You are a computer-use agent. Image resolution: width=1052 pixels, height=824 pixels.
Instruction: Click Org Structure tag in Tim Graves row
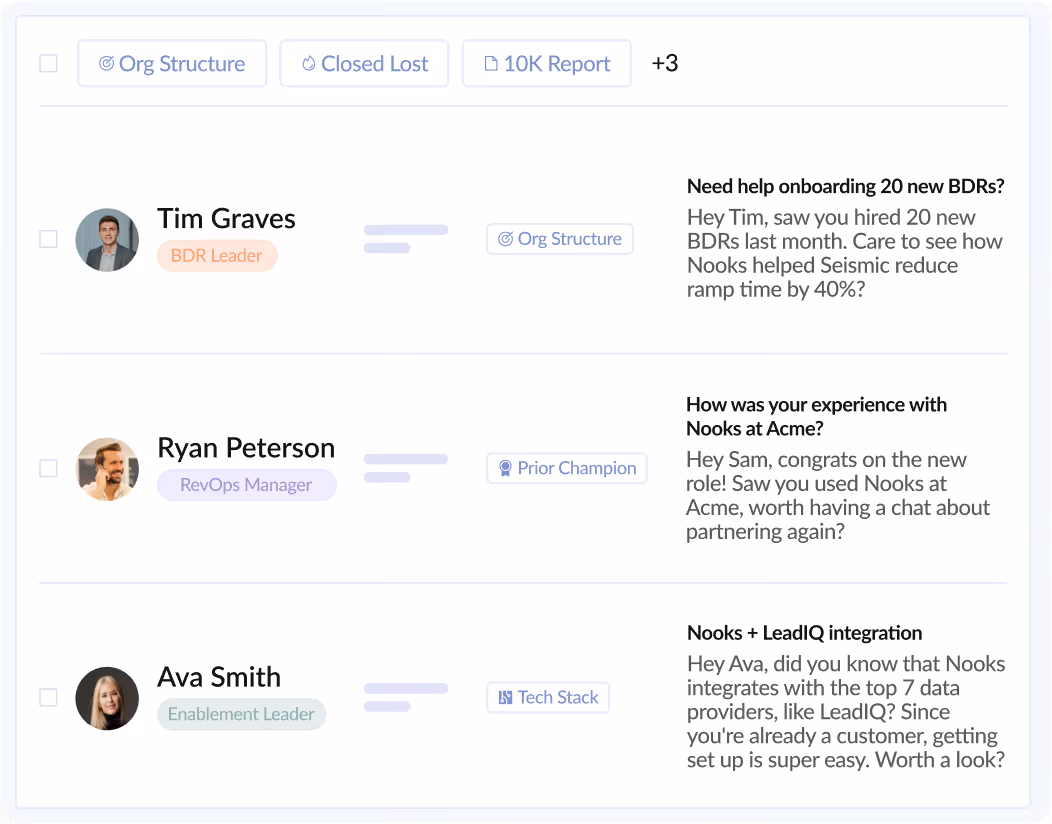click(x=560, y=239)
